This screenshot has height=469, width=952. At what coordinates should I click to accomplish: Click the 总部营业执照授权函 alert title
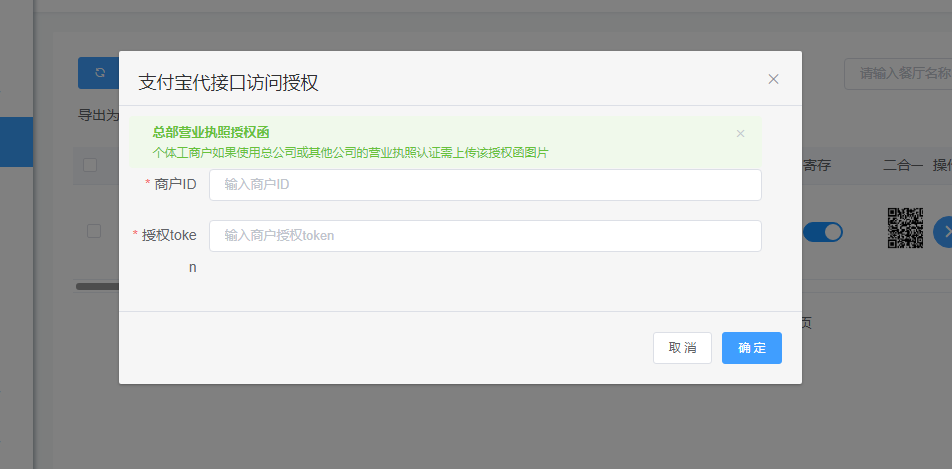(211, 132)
